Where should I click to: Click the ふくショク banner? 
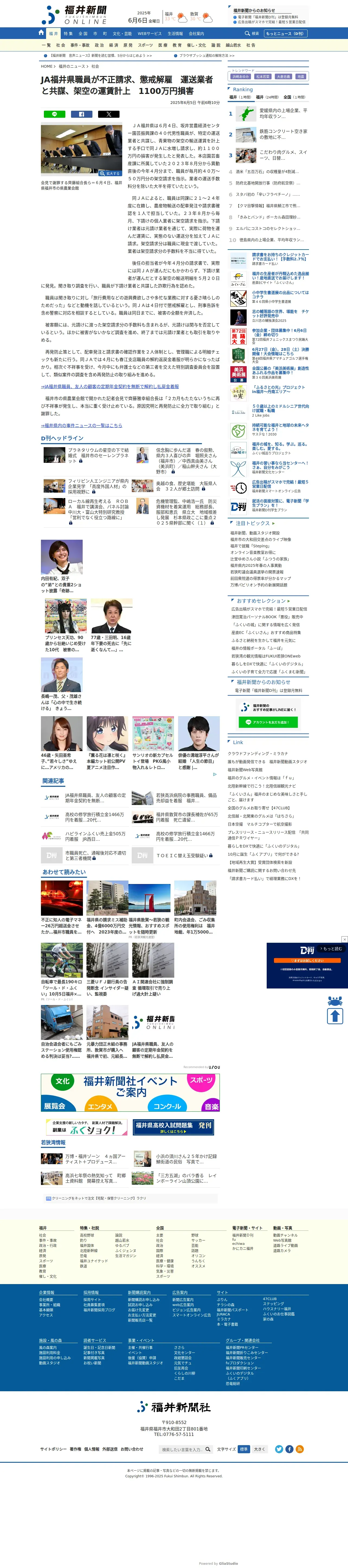point(86,1127)
